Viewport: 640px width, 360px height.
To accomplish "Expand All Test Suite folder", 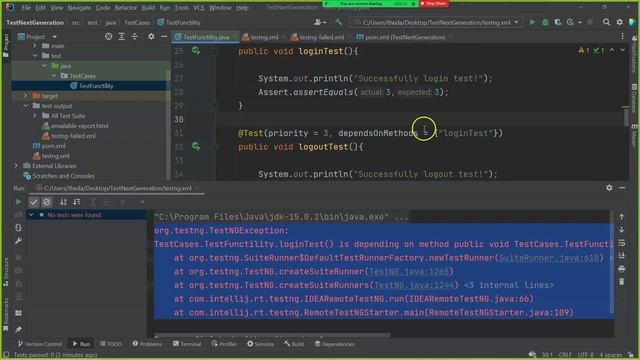I will coord(35,116).
